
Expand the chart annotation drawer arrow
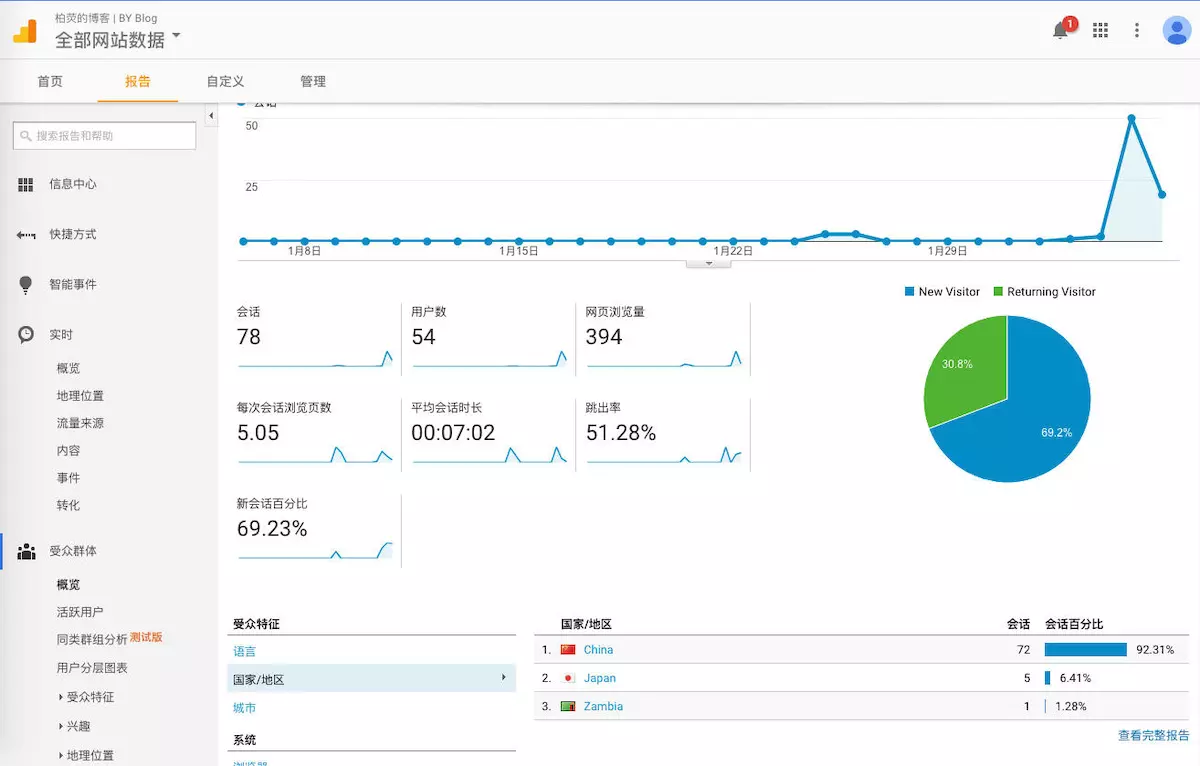click(710, 263)
